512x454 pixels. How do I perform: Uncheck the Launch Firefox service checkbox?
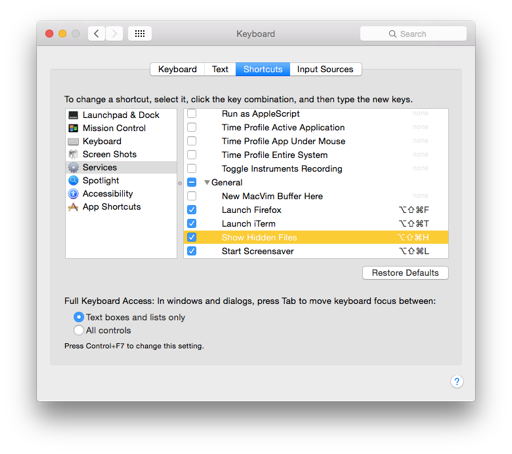pos(192,210)
